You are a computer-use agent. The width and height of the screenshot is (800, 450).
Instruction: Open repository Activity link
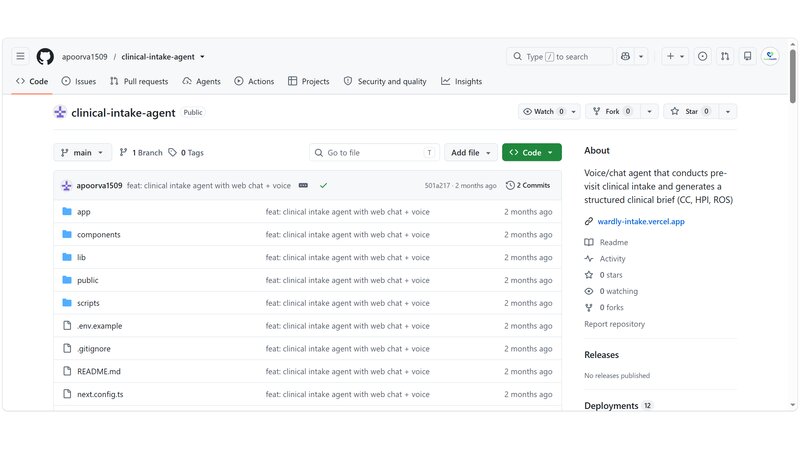[x=612, y=259]
